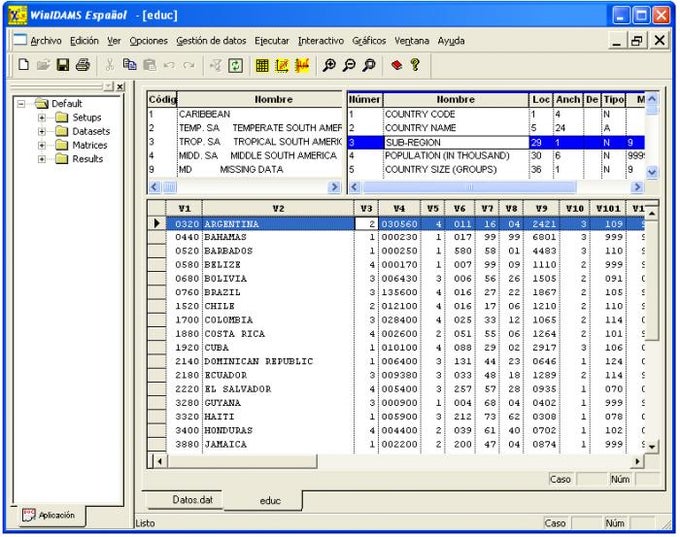The image size is (680, 537).
Task: Select the CARIBBEAN code row
Action: [245, 114]
